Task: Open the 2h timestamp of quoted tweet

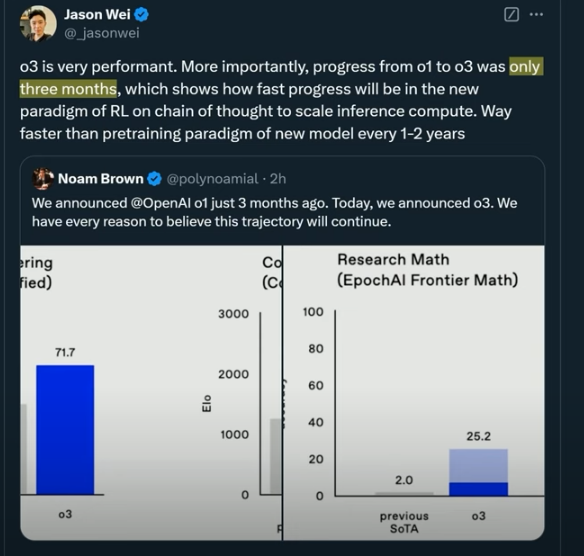Action: coord(278,179)
